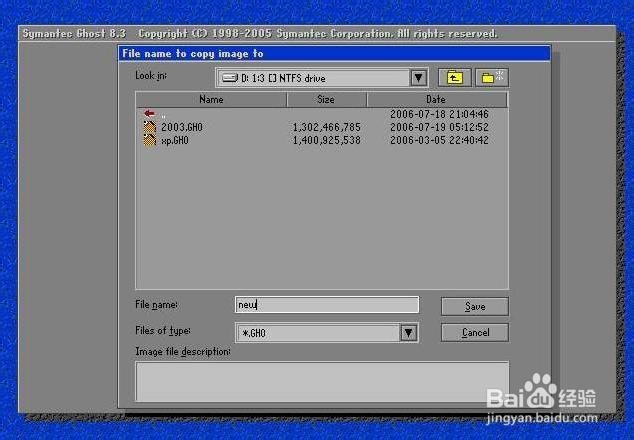
Task: Sort by the Size column header
Action: click(x=326, y=99)
